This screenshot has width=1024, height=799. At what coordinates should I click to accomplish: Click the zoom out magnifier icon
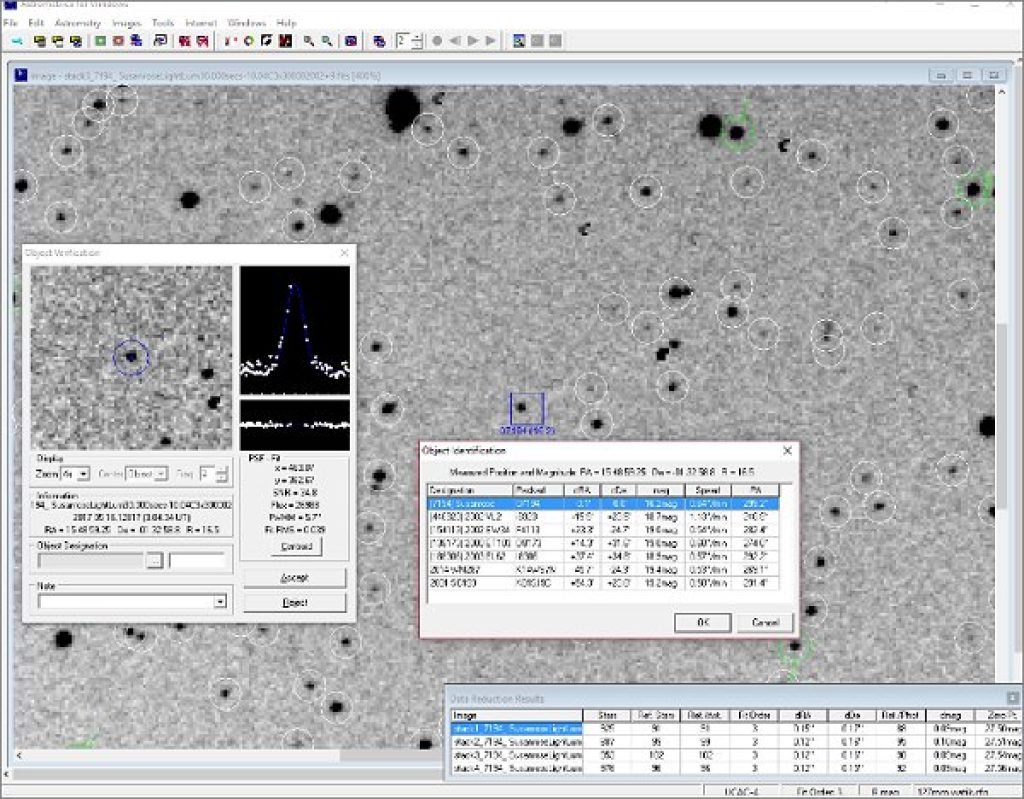(327, 41)
